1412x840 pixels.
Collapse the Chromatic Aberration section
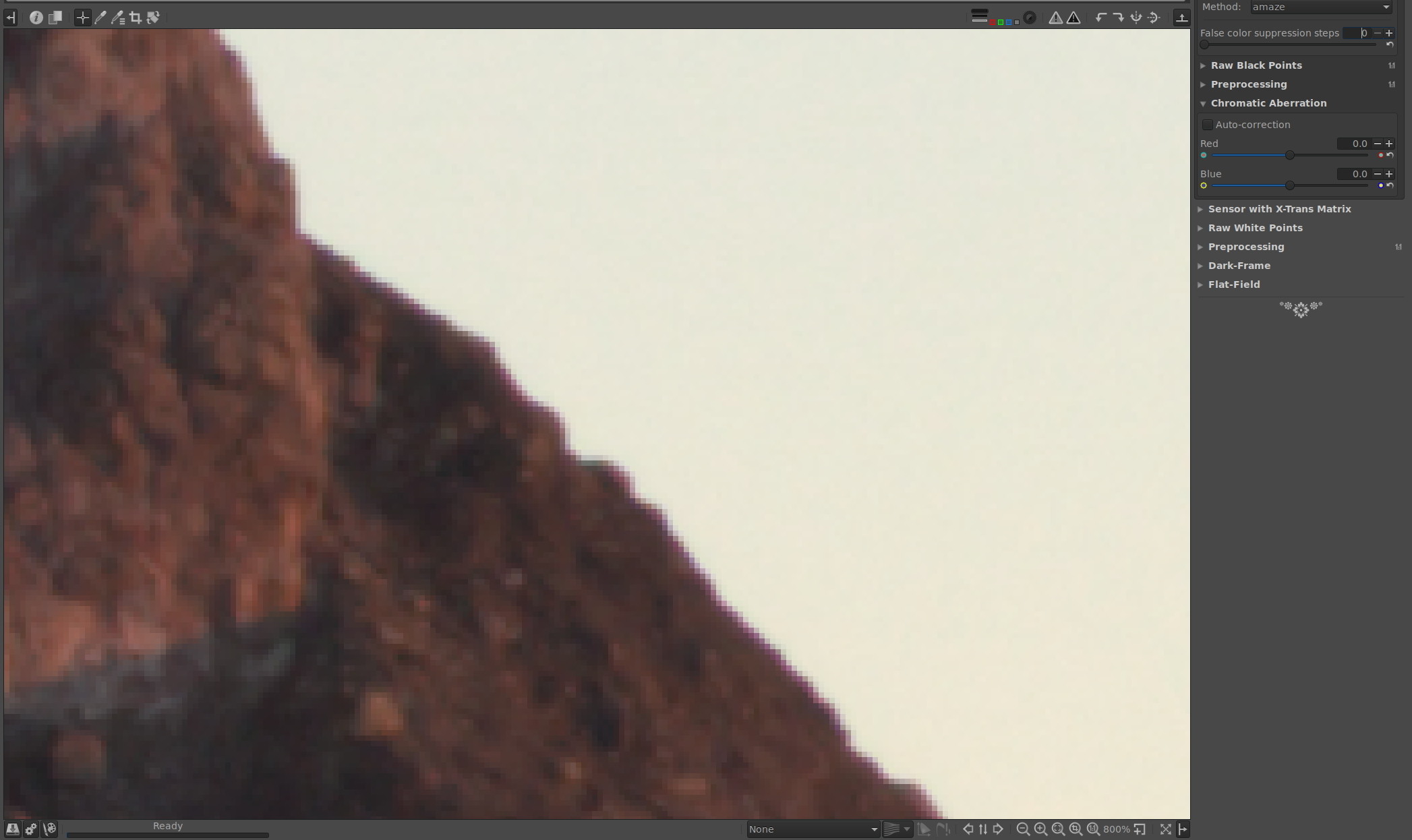[1268, 103]
